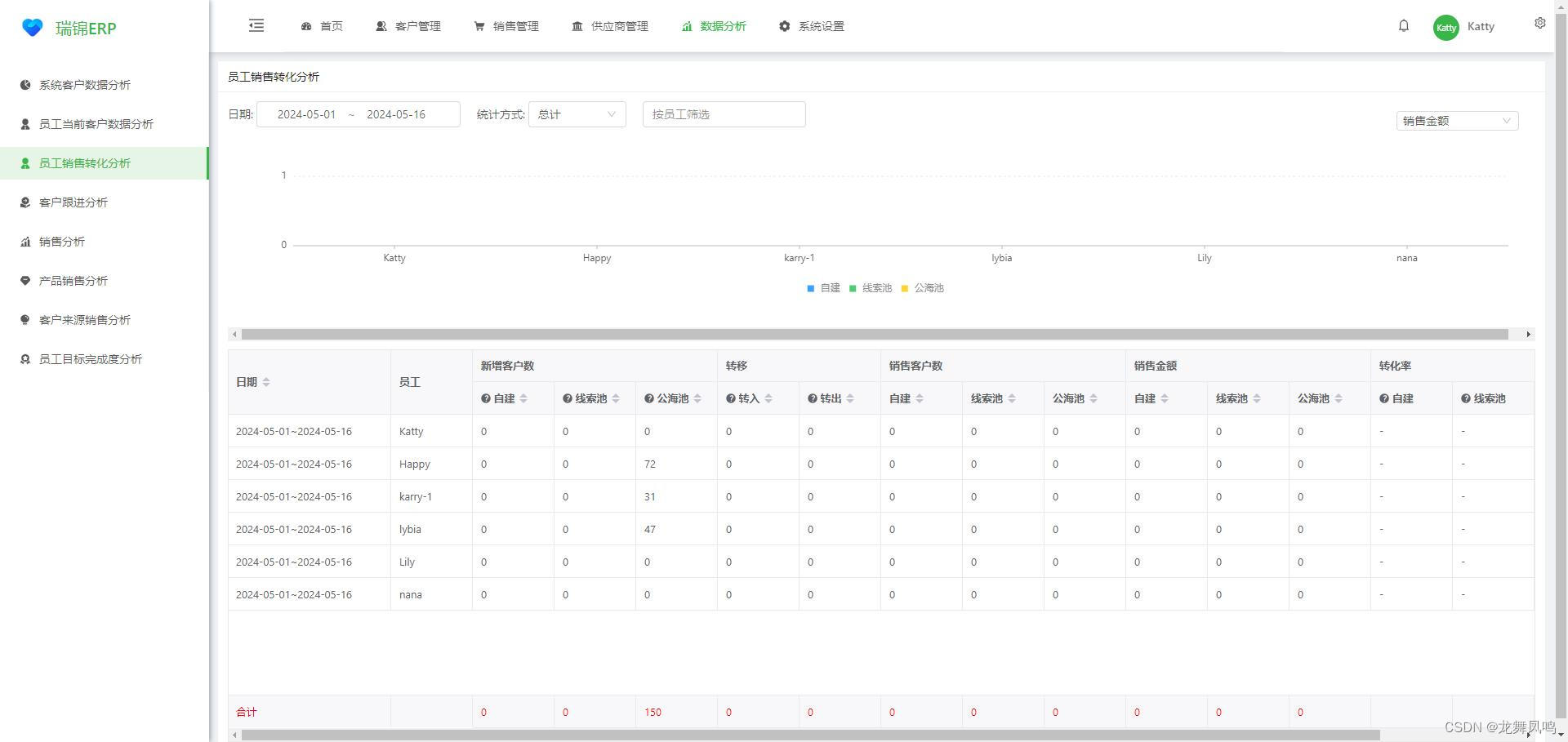This screenshot has height=742, width=1568.
Task: Sort by 公海池 under 新增客户数
Action: tap(697, 398)
